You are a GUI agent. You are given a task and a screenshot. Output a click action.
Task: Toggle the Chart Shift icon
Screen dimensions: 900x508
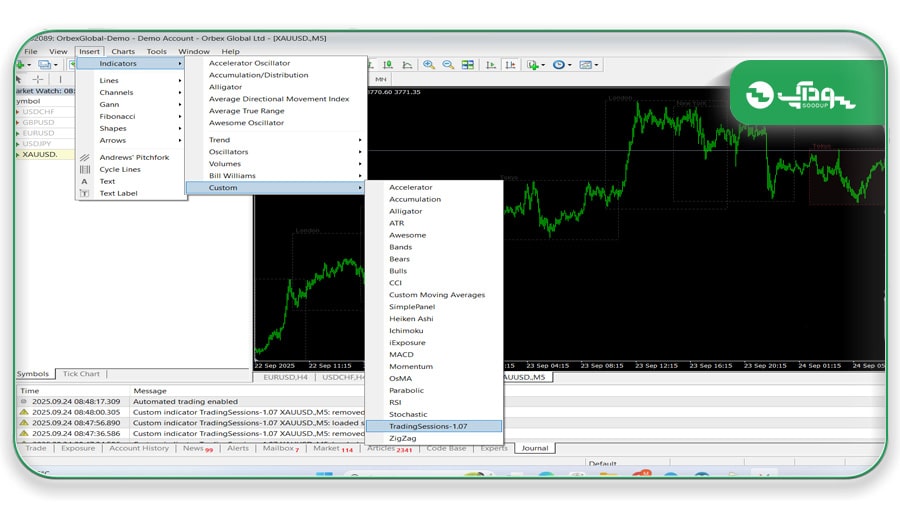[x=510, y=65]
